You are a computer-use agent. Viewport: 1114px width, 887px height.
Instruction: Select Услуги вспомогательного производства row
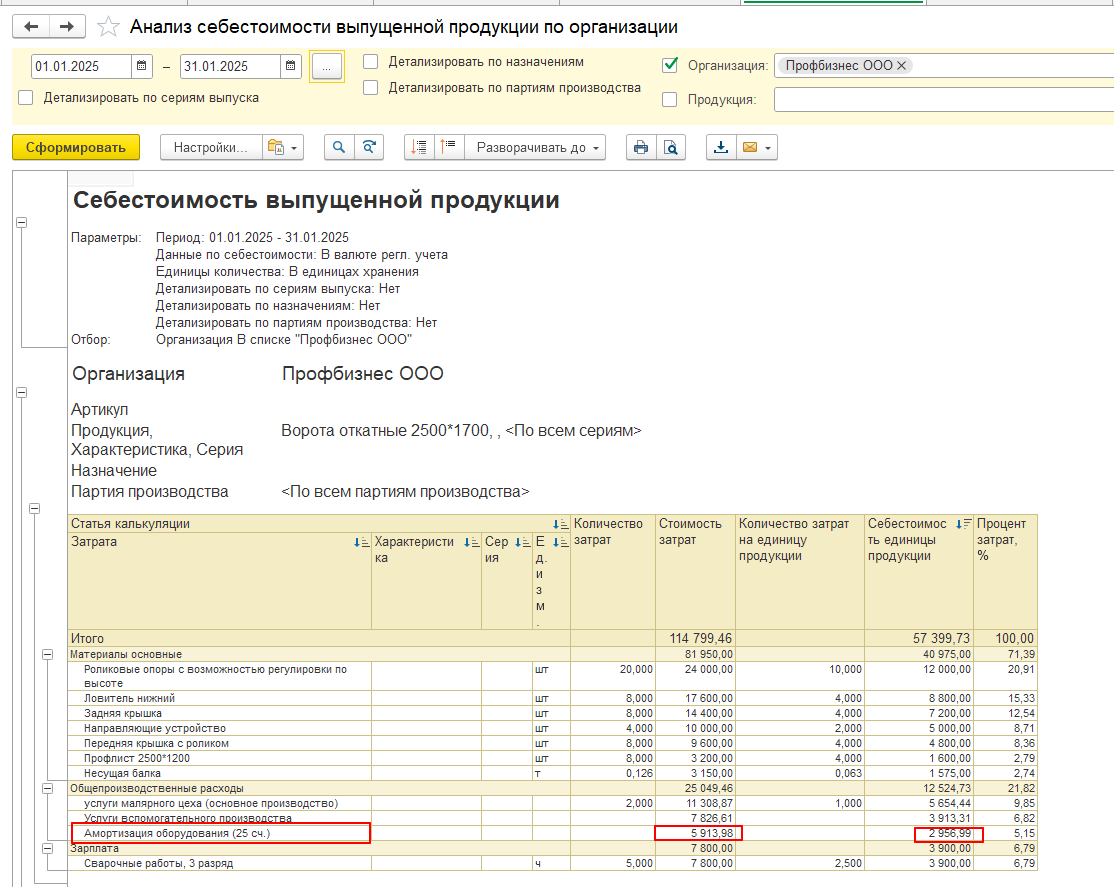pyautogui.click(x=553, y=818)
